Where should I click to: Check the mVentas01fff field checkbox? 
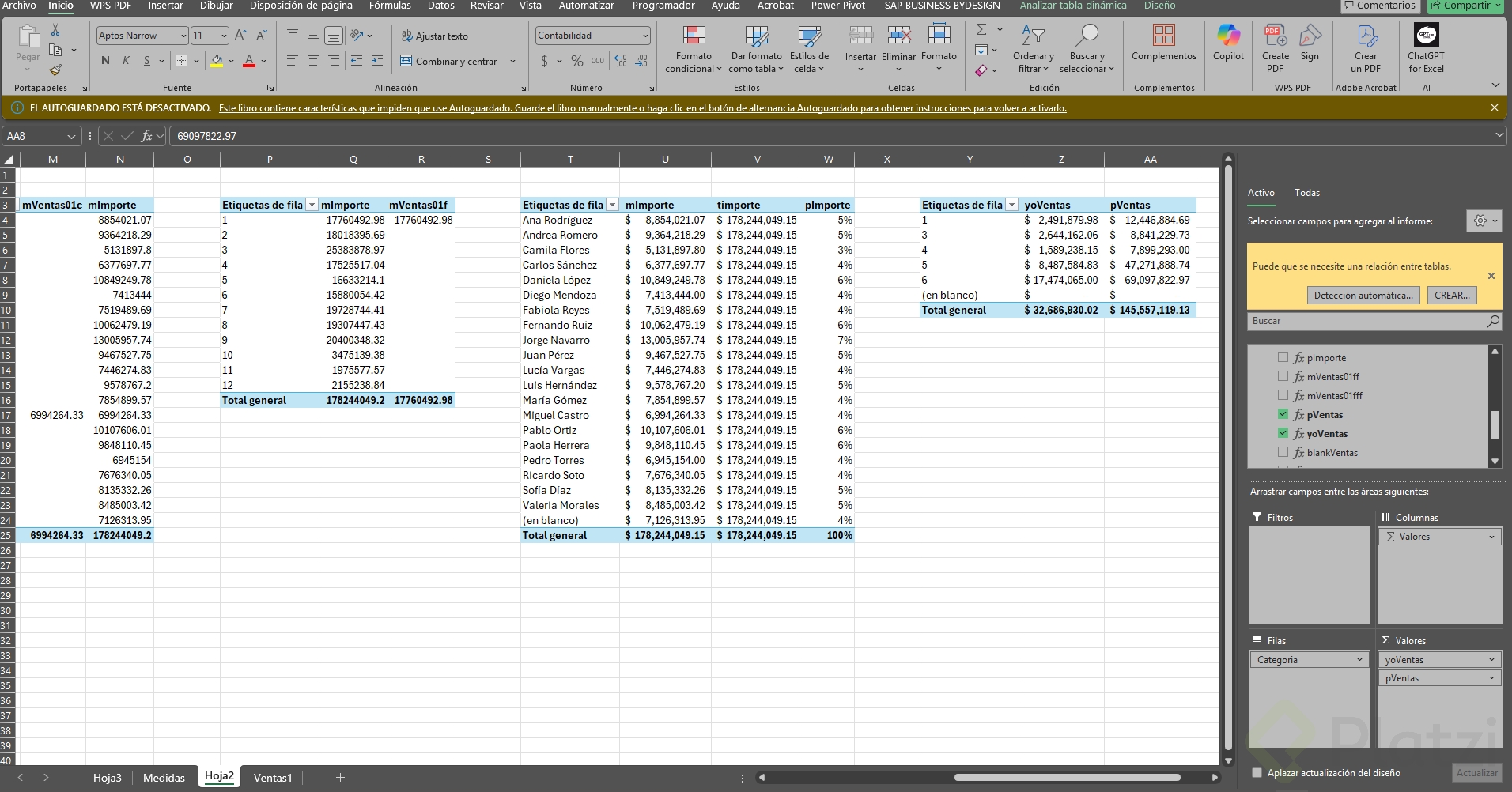click(x=1283, y=395)
